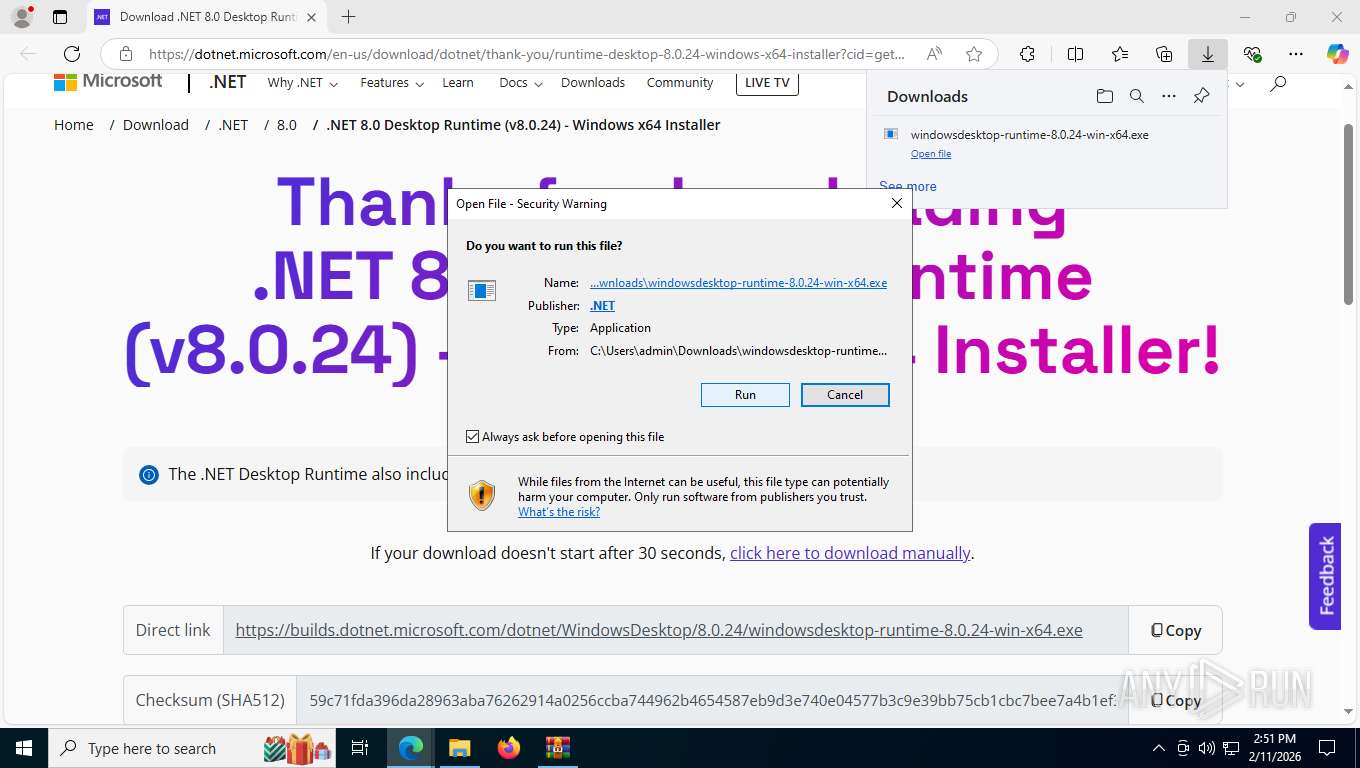Image resolution: width=1360 pixels, height=768 pixels.
Task: Expand the Docs dropdown menu
Action: tap(521, 83)
